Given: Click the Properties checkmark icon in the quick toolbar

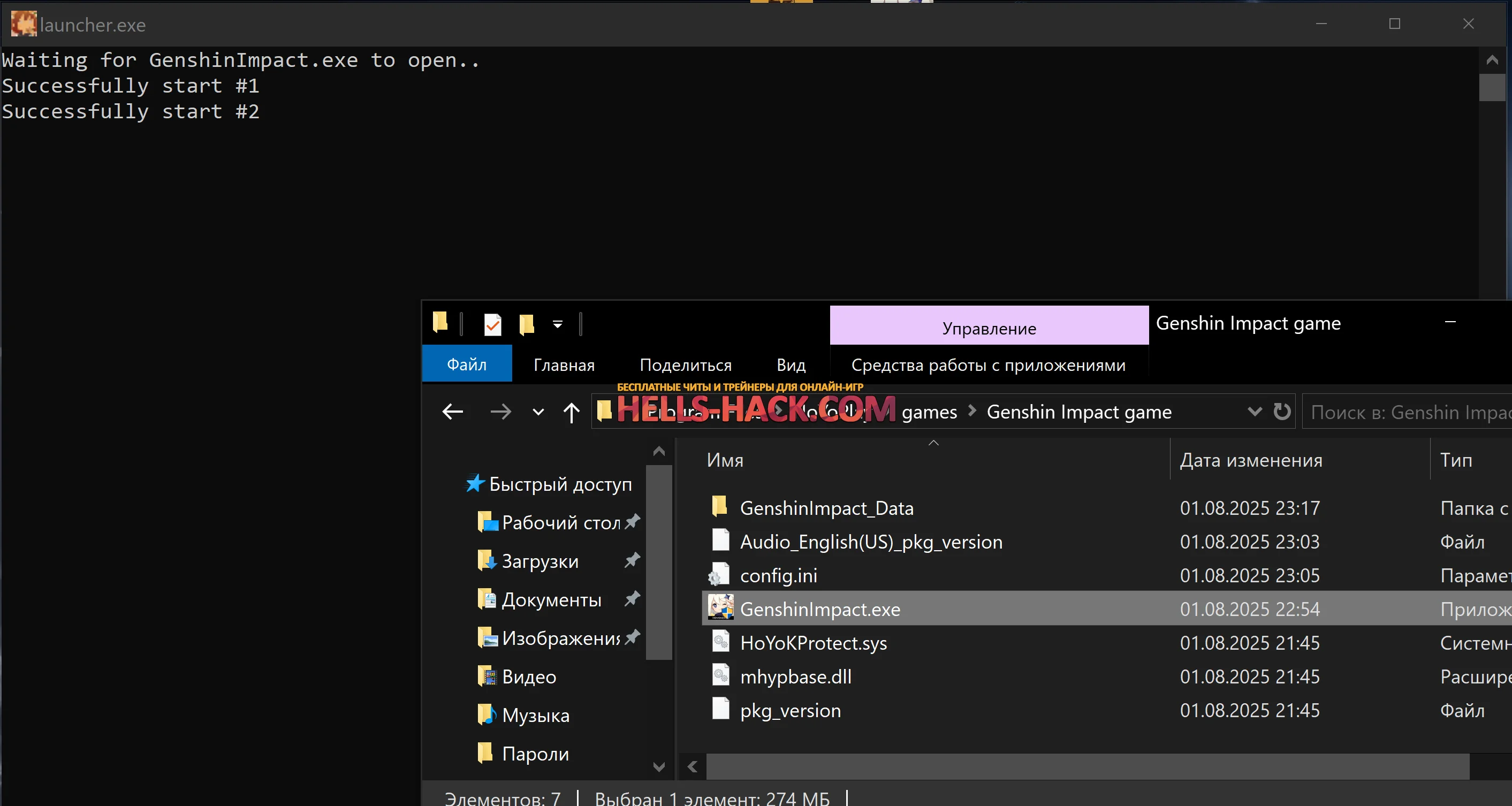Looking at the screenshot, I should (492, 324).
